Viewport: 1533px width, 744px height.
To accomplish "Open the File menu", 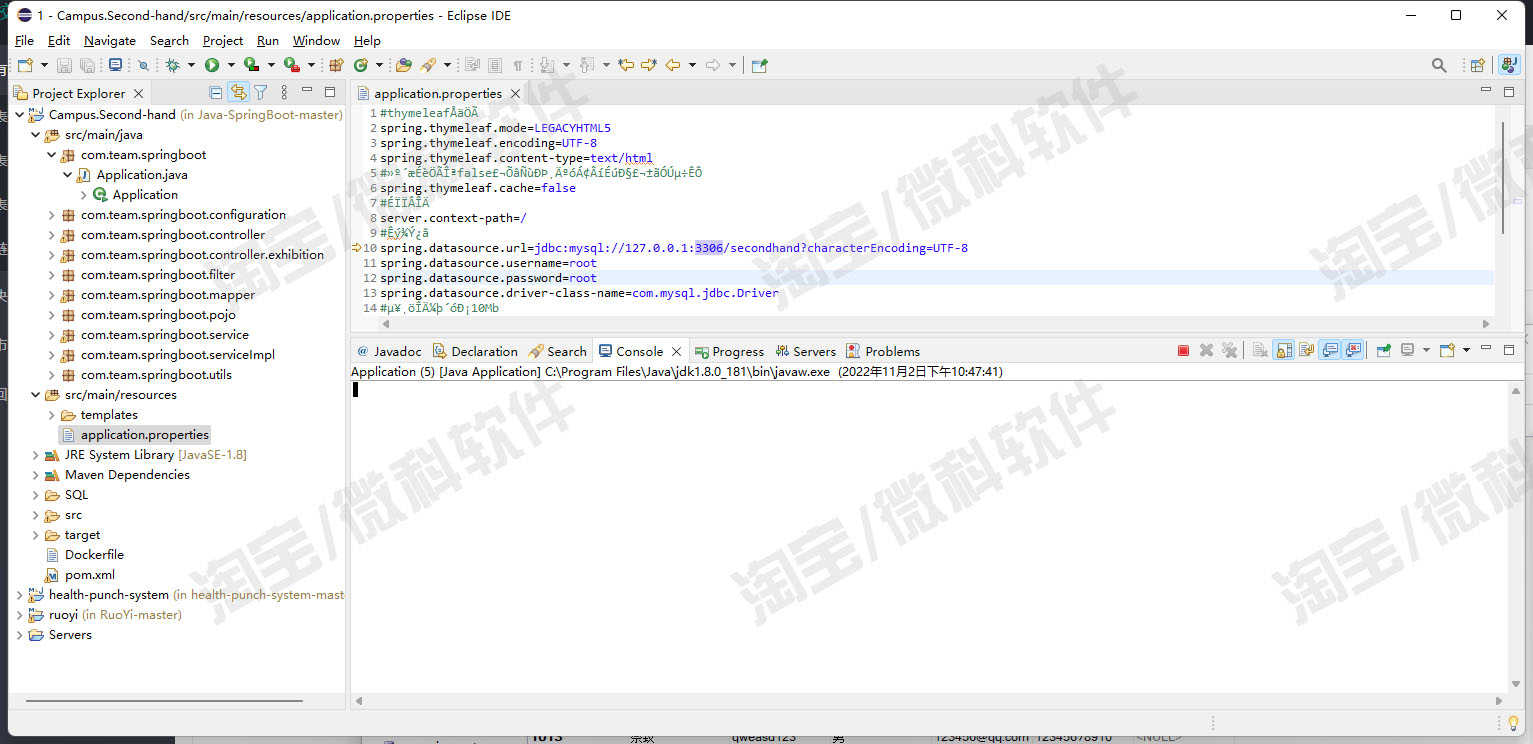I will 24,40.
